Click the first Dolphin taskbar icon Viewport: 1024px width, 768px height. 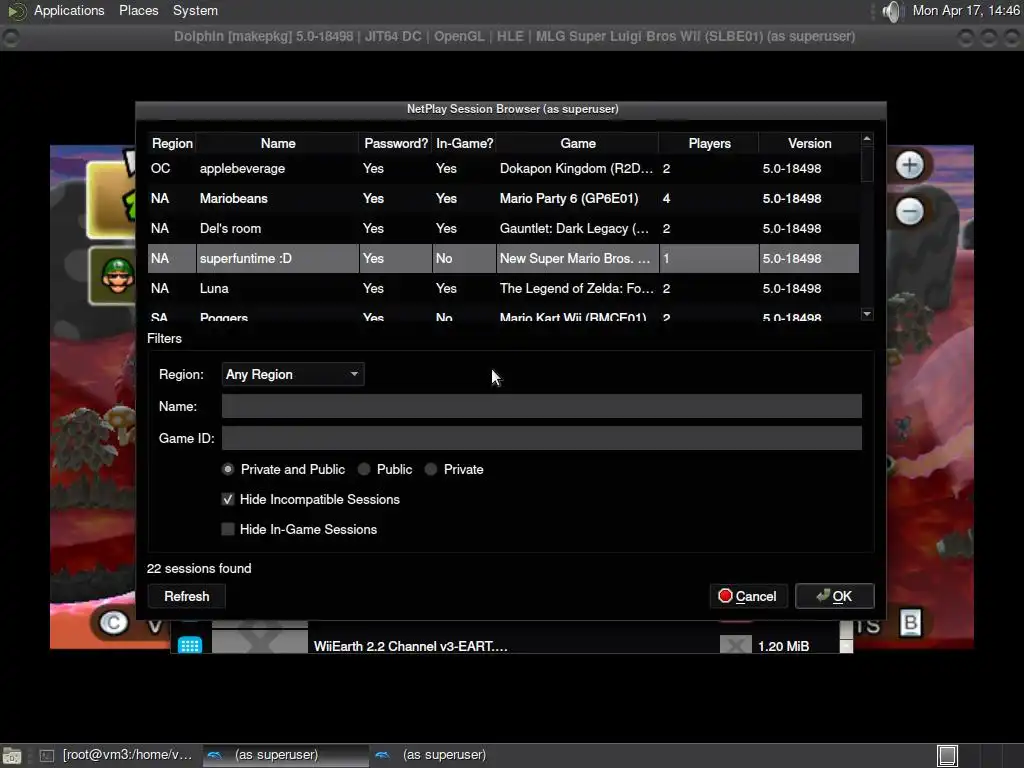tap(214, 756)
